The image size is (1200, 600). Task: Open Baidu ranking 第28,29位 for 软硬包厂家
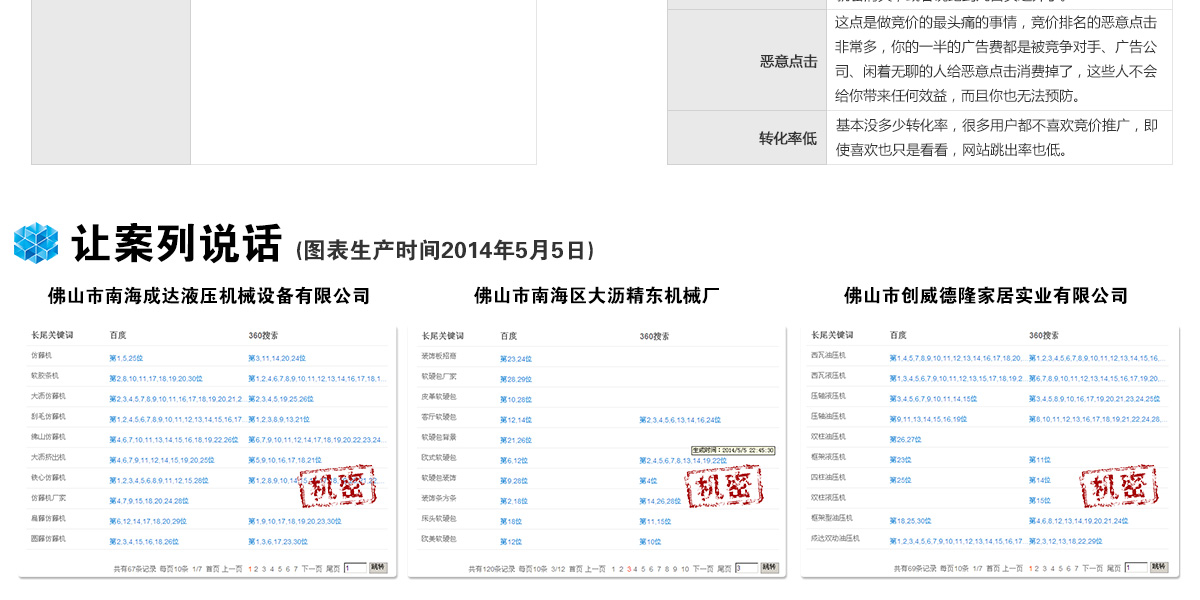point(516,379)
